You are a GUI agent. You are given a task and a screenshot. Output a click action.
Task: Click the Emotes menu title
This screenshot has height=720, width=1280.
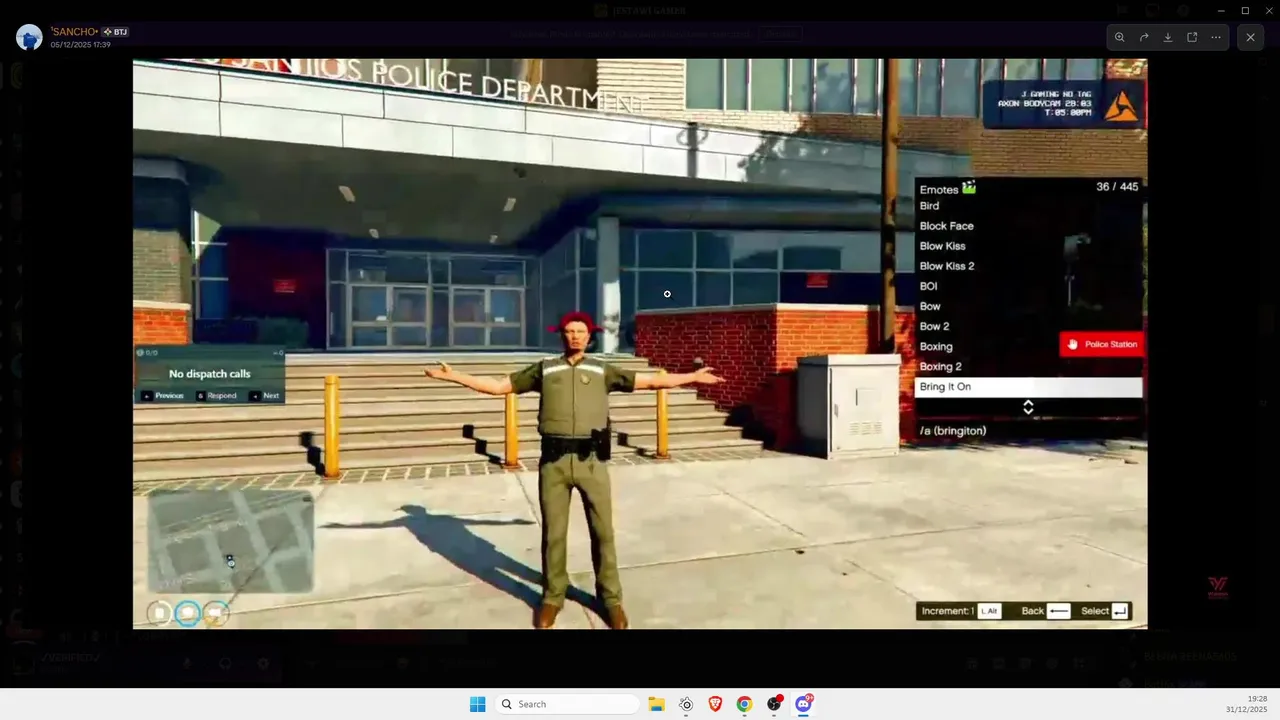pos(939,189)
